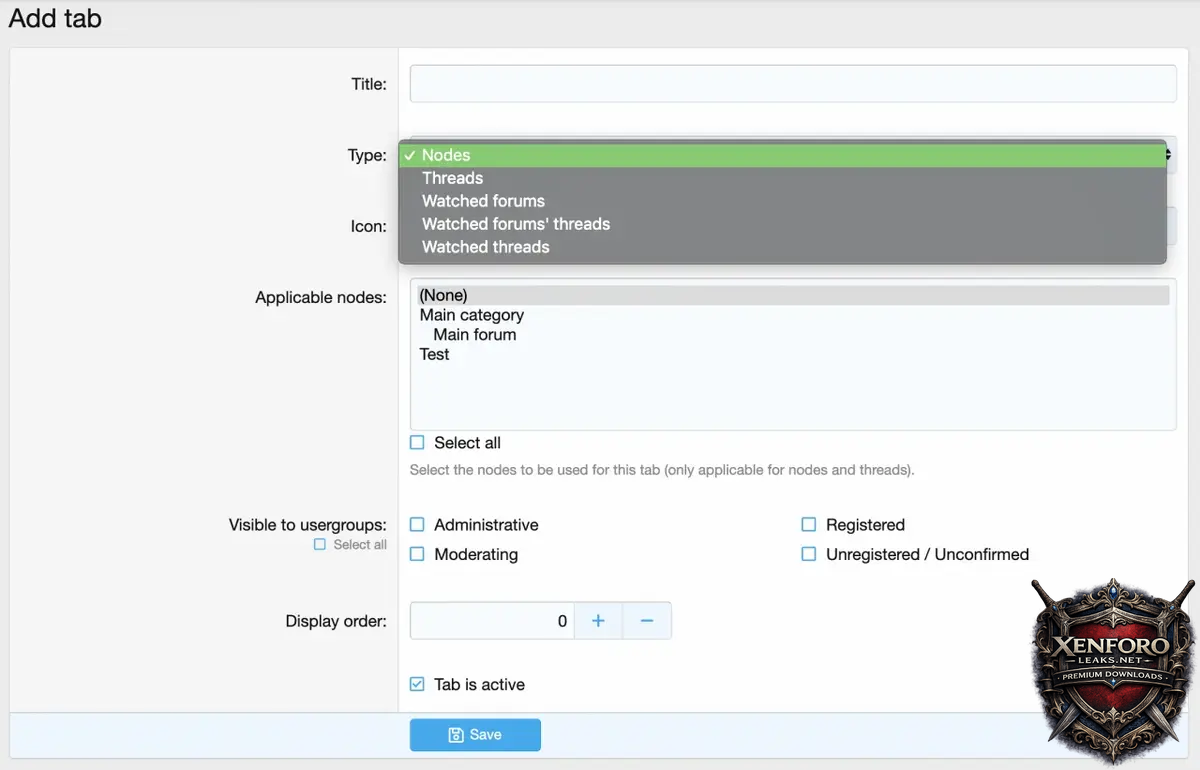Click the Save button
1200x770 pixels.
475,735
